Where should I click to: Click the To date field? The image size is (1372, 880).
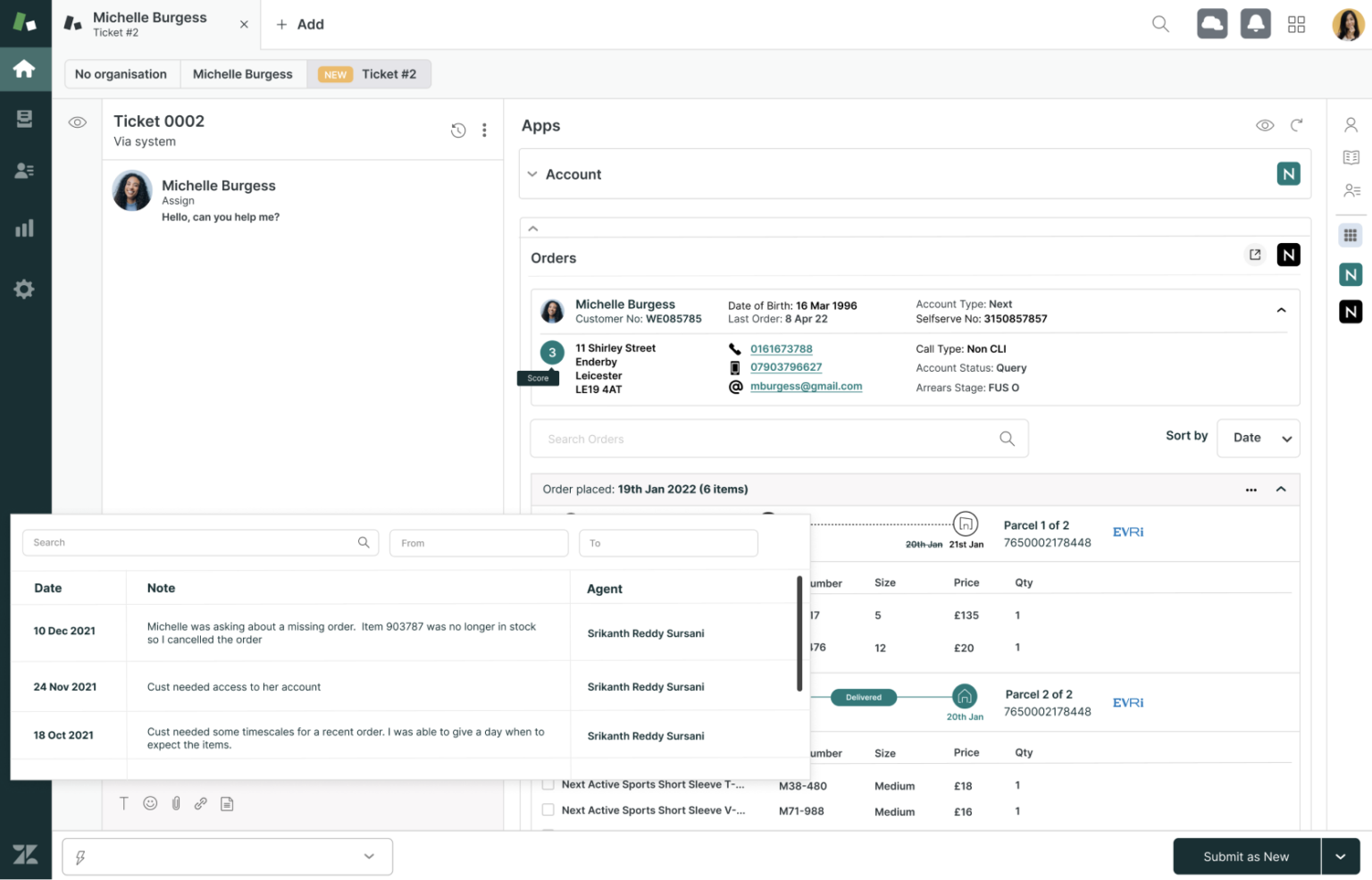pos(668,542)
